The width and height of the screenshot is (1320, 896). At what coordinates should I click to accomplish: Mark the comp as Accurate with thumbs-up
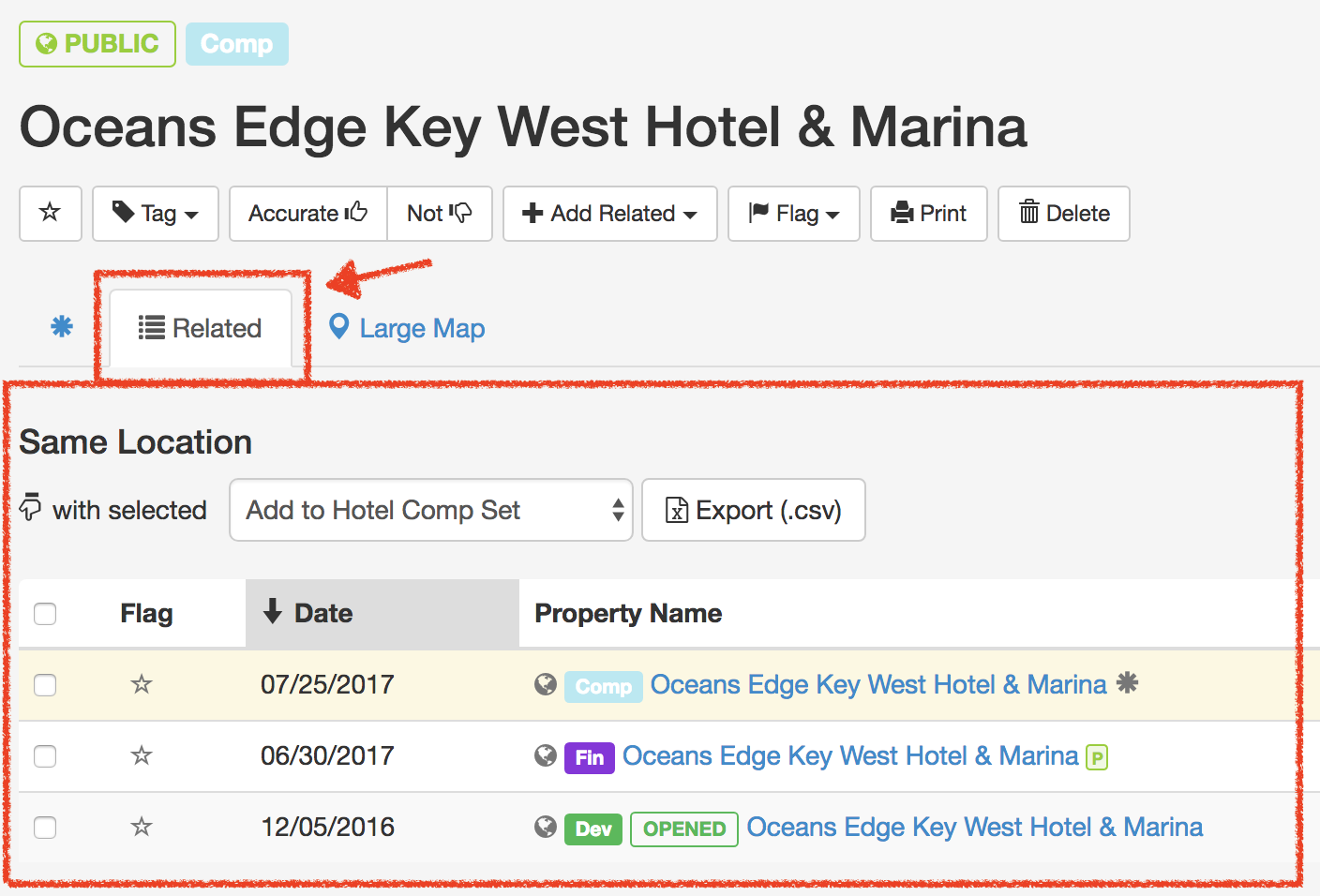(x=307, y=214)
